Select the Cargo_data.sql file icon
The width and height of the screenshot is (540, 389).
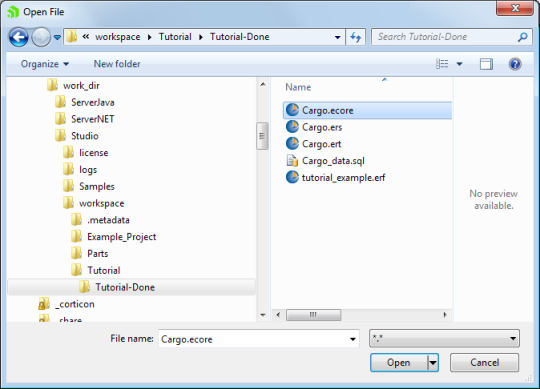point(292,160)
